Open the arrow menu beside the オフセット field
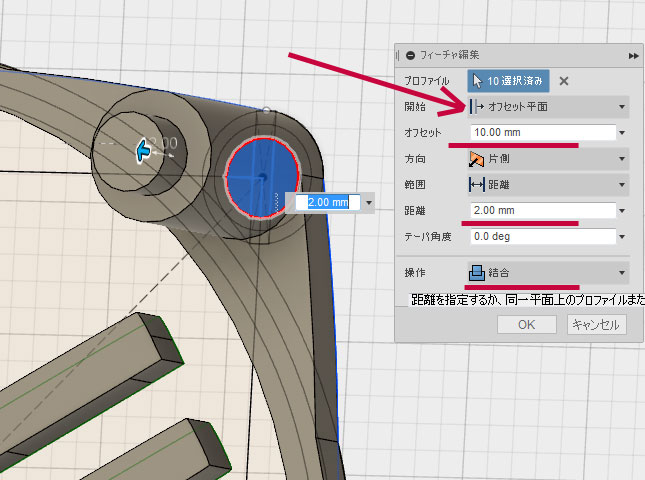Image resolution: width=645 pixels, height=480 pixels. [x=622, y=133]
